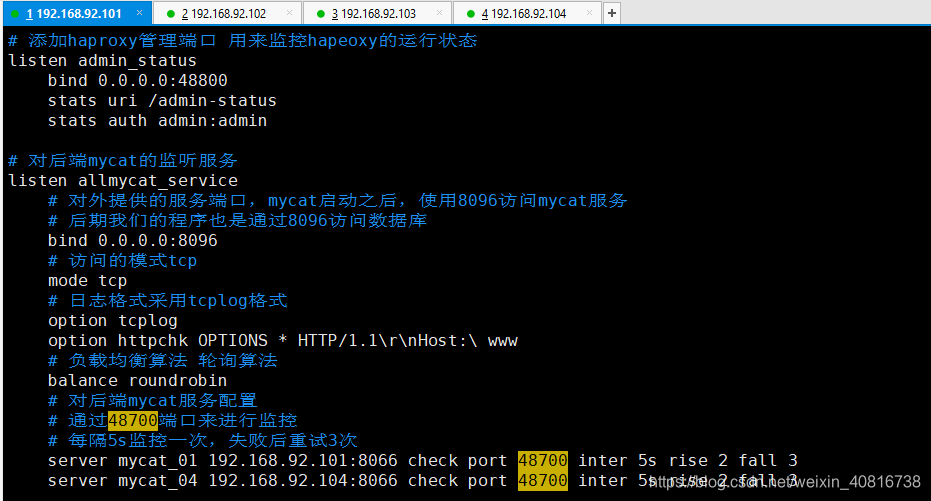This screenshot has width=931, height=501.
Task: Click the line 'listen allmycat_service'
Action: [x=123, y=180]
